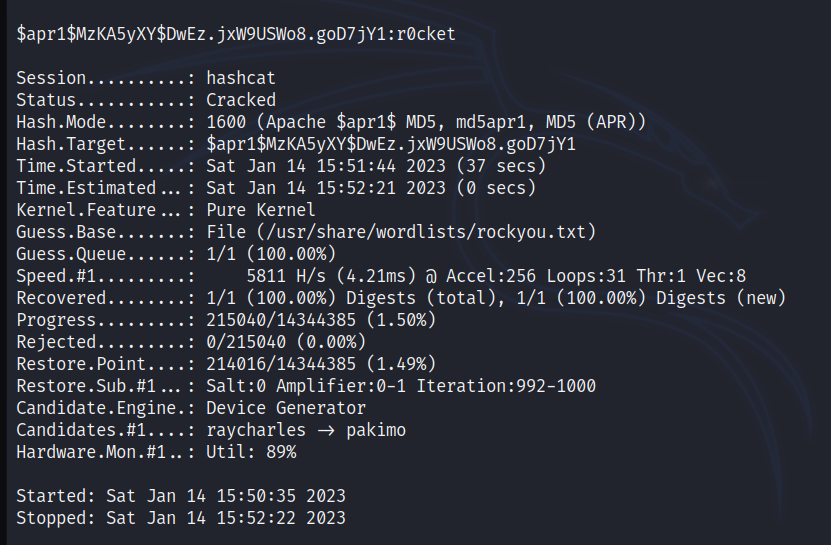Click the Time.Started timestamp line

pos(281,166)
